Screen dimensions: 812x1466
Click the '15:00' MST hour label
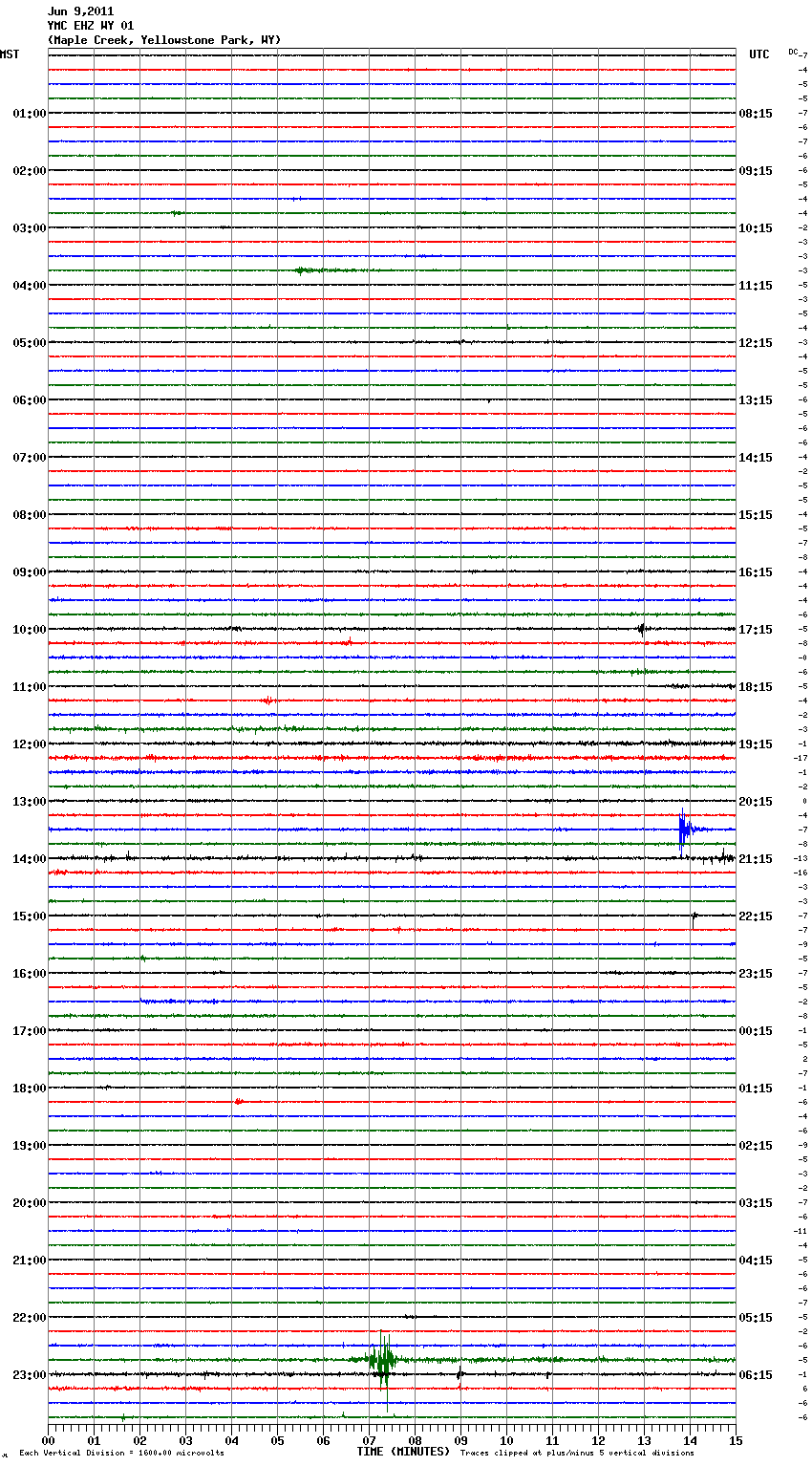30,916
